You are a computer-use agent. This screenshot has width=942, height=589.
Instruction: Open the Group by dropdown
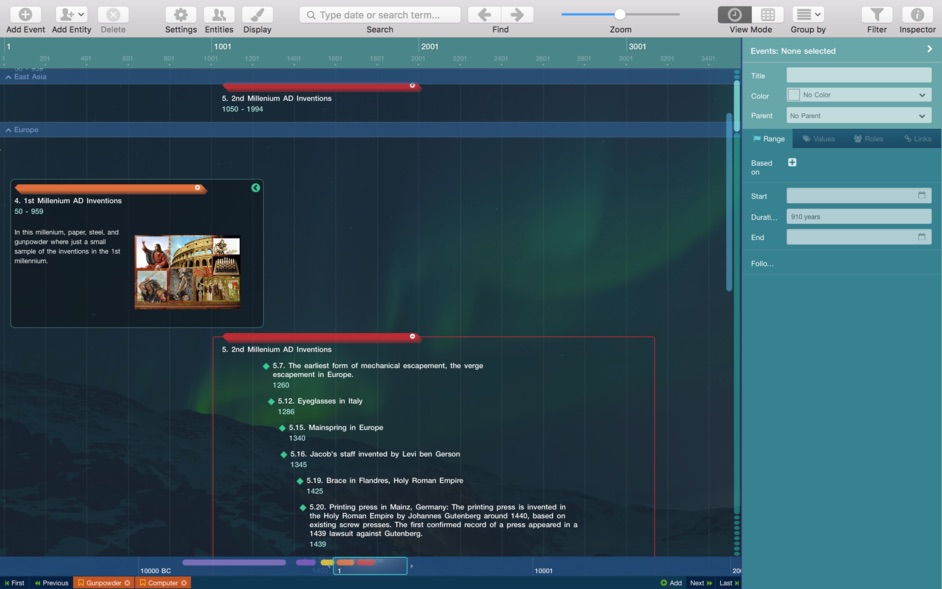[806, 14]
